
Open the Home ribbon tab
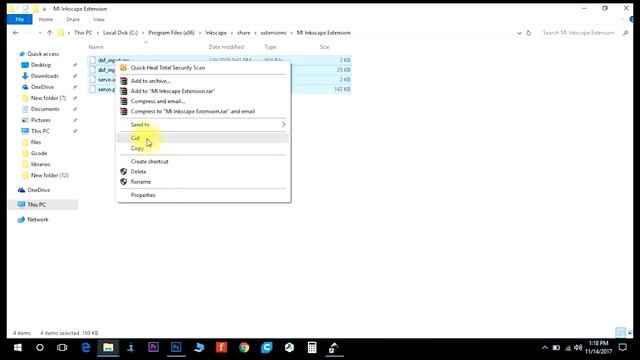pos(46,19)
